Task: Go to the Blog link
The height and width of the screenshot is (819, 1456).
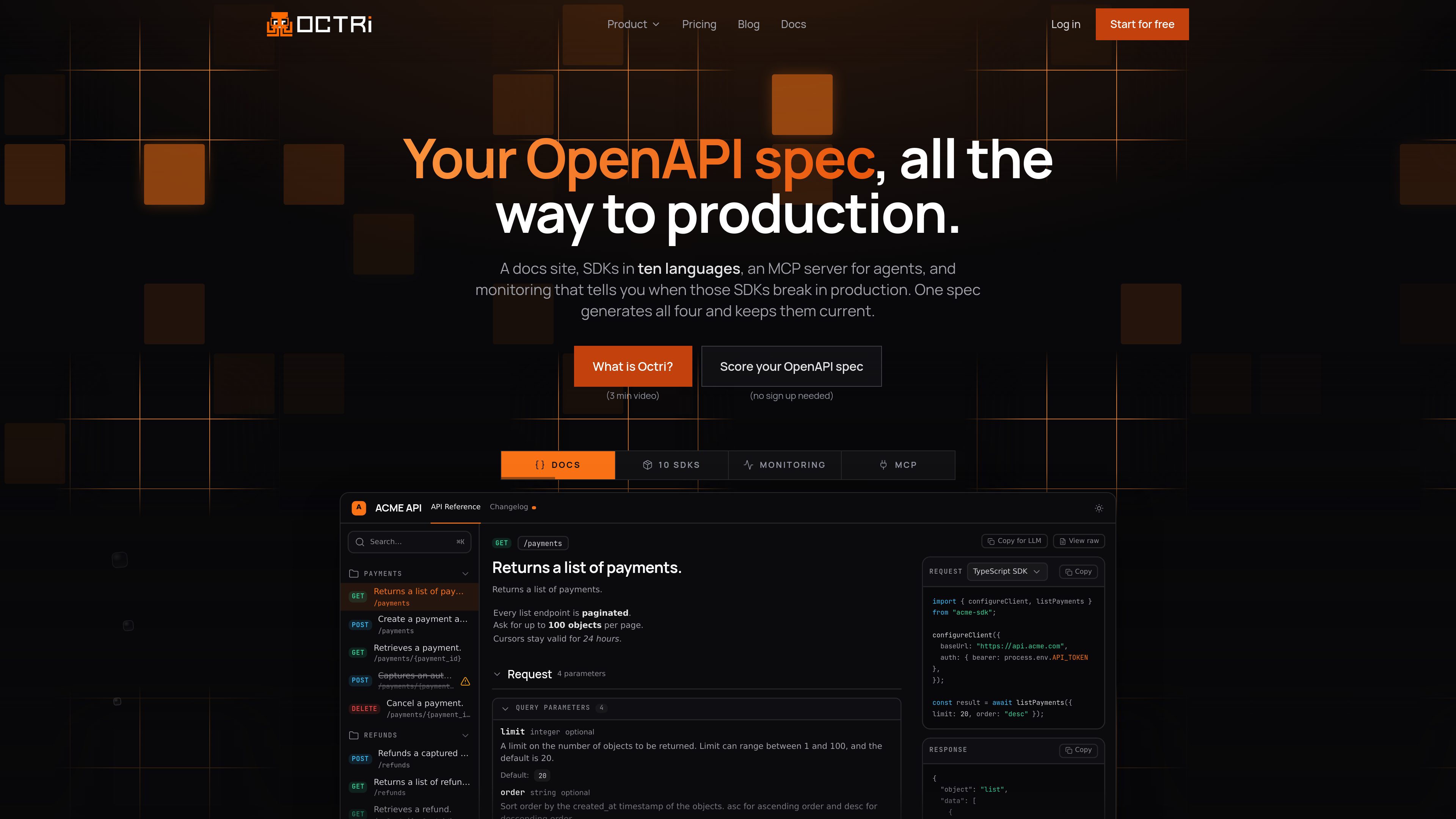Action: tap(748, 24)
